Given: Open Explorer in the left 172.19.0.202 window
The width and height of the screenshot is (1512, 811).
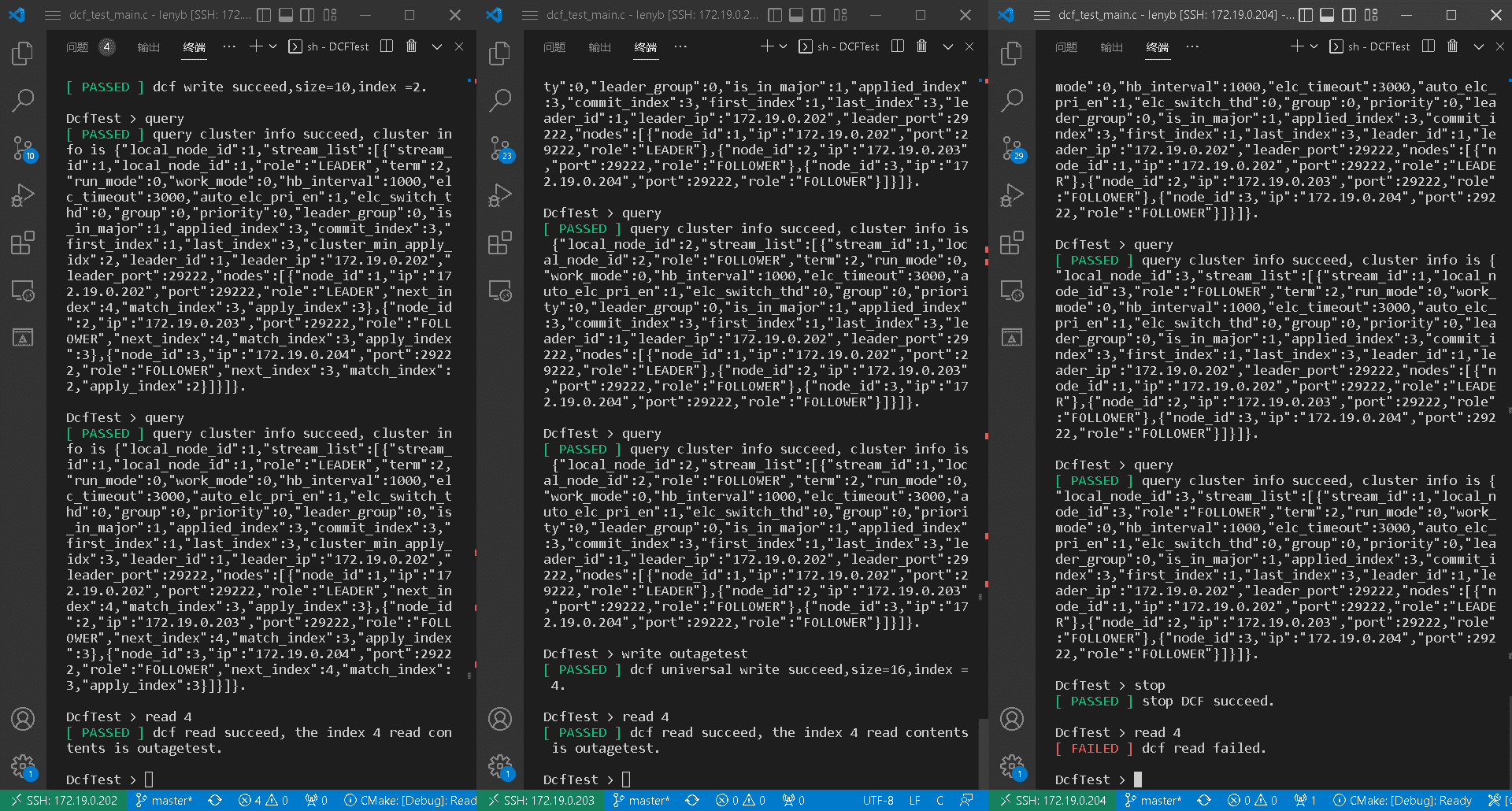Looking at the screenshot, I should (23, 54).
